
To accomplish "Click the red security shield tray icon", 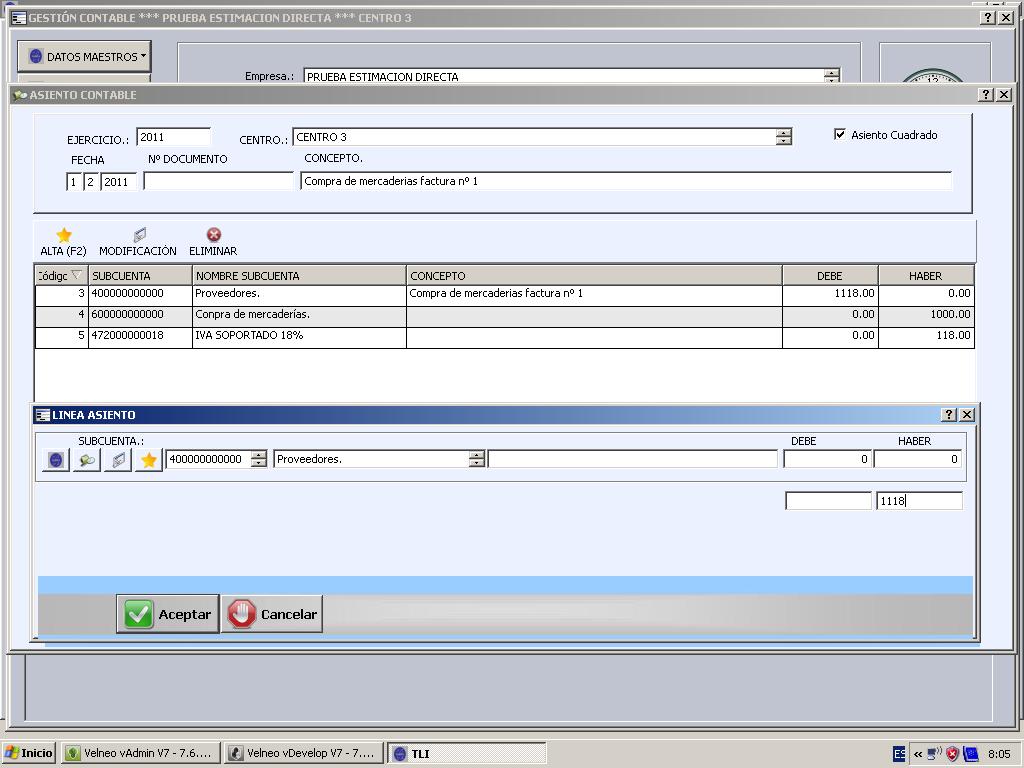I will pos(953,754).
